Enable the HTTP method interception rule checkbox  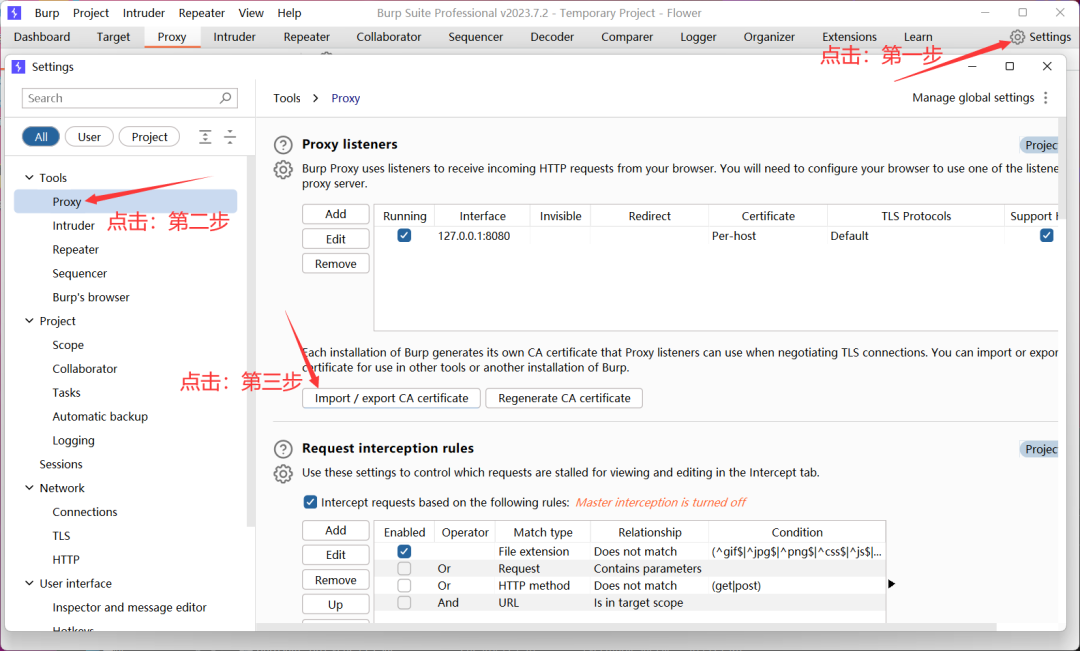click(404, 586)
